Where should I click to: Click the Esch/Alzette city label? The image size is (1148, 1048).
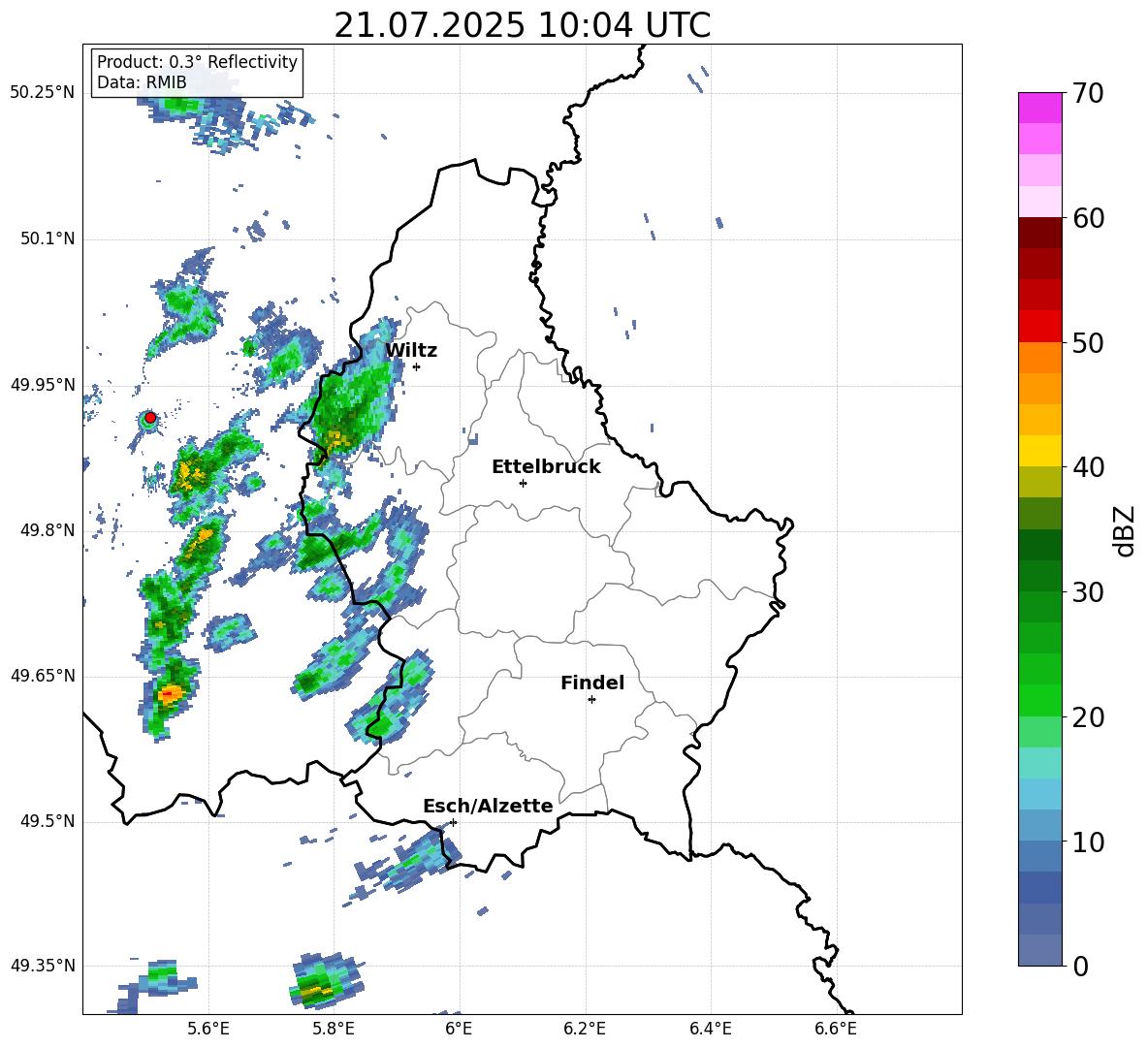[488, 806]
